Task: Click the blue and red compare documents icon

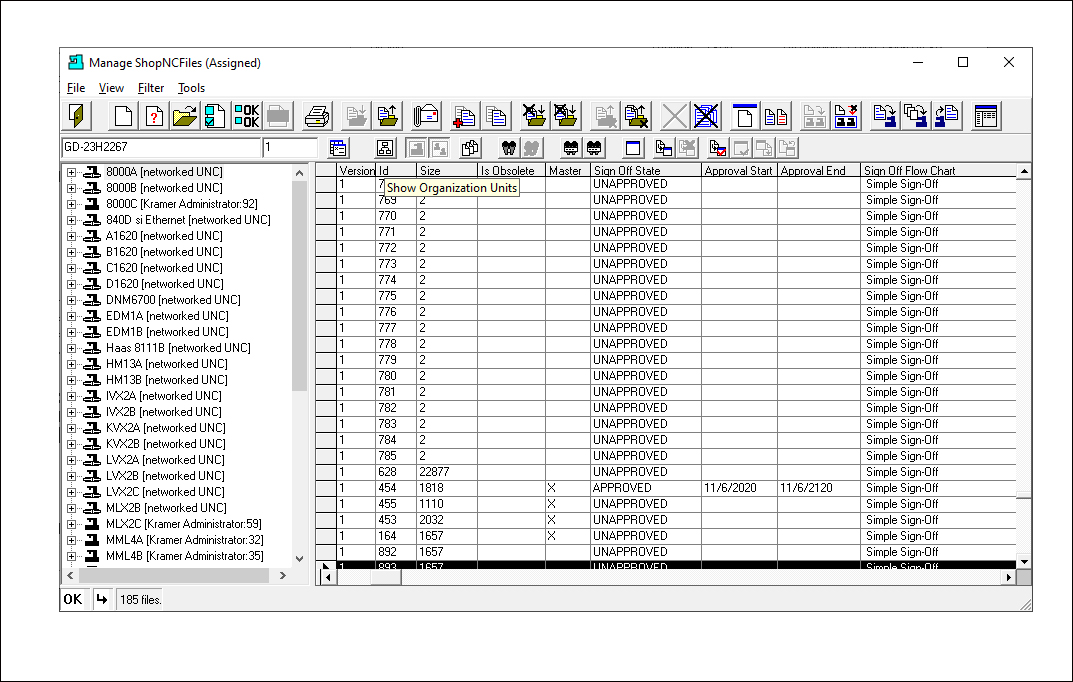Action: click(x=775, y=116)
